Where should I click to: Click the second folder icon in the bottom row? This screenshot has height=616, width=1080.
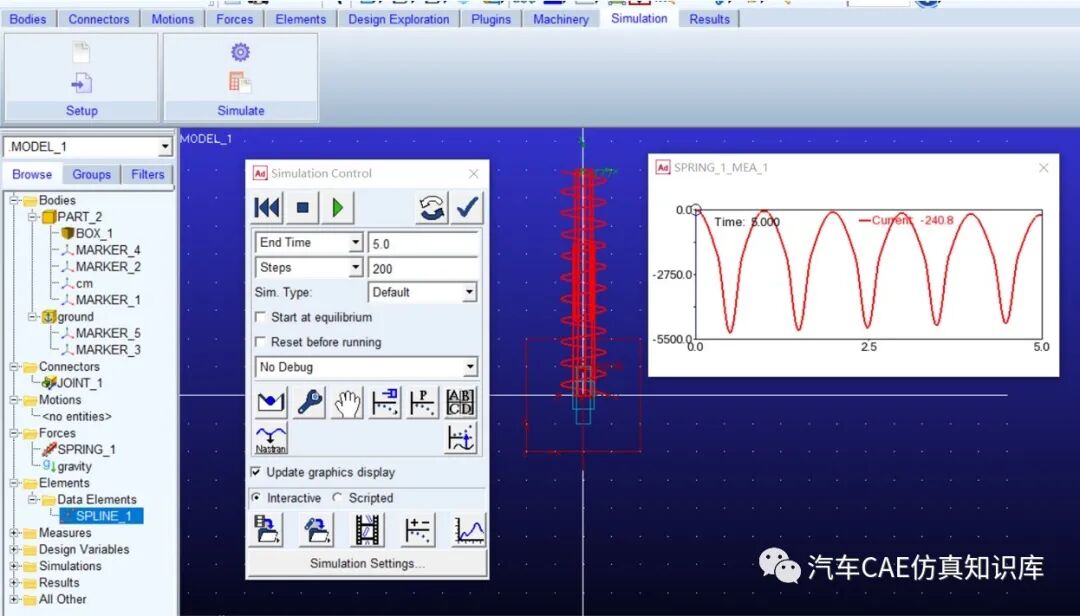pos(316,531)
